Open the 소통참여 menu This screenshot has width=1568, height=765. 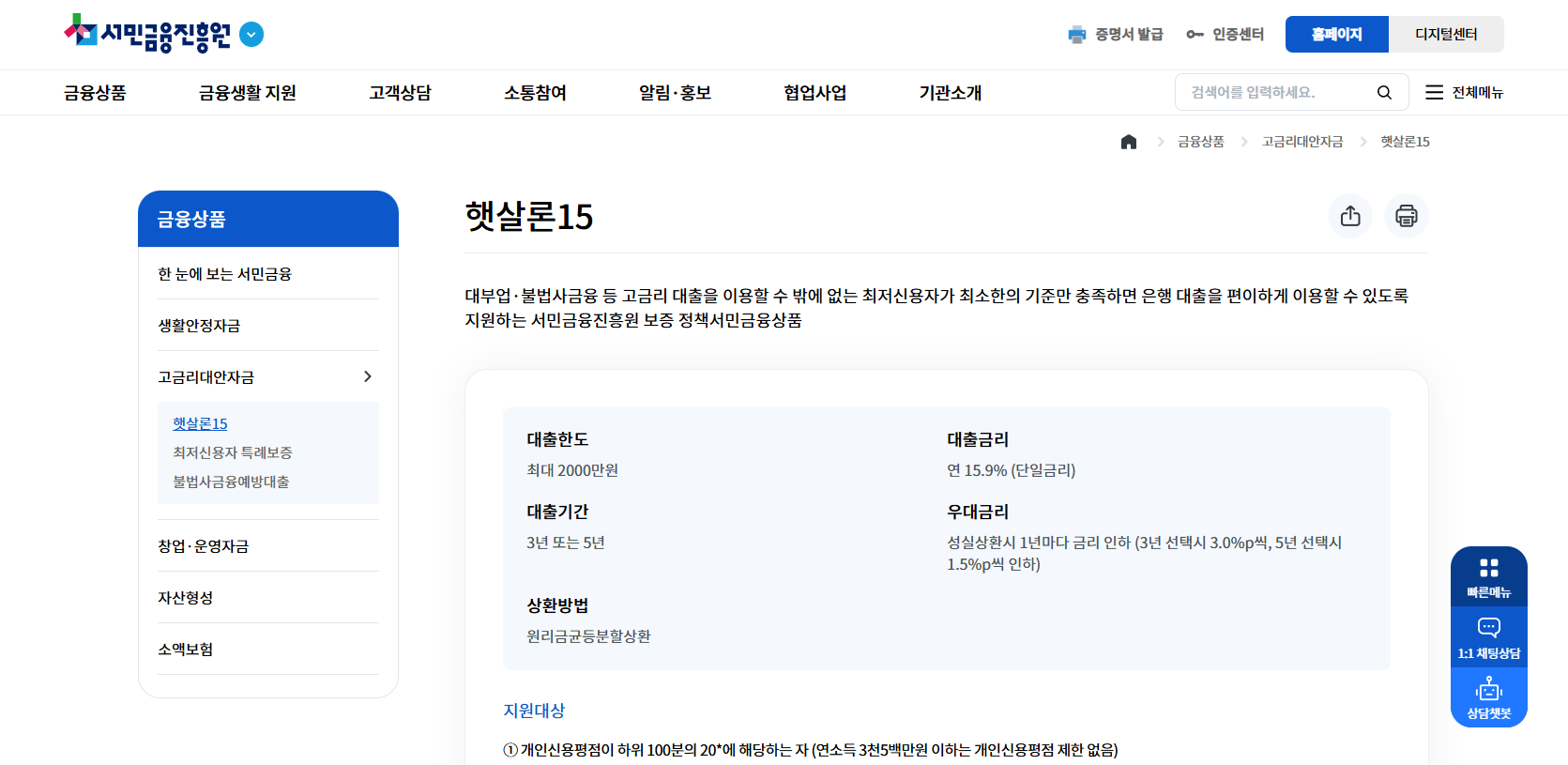[x=535, y=93]
